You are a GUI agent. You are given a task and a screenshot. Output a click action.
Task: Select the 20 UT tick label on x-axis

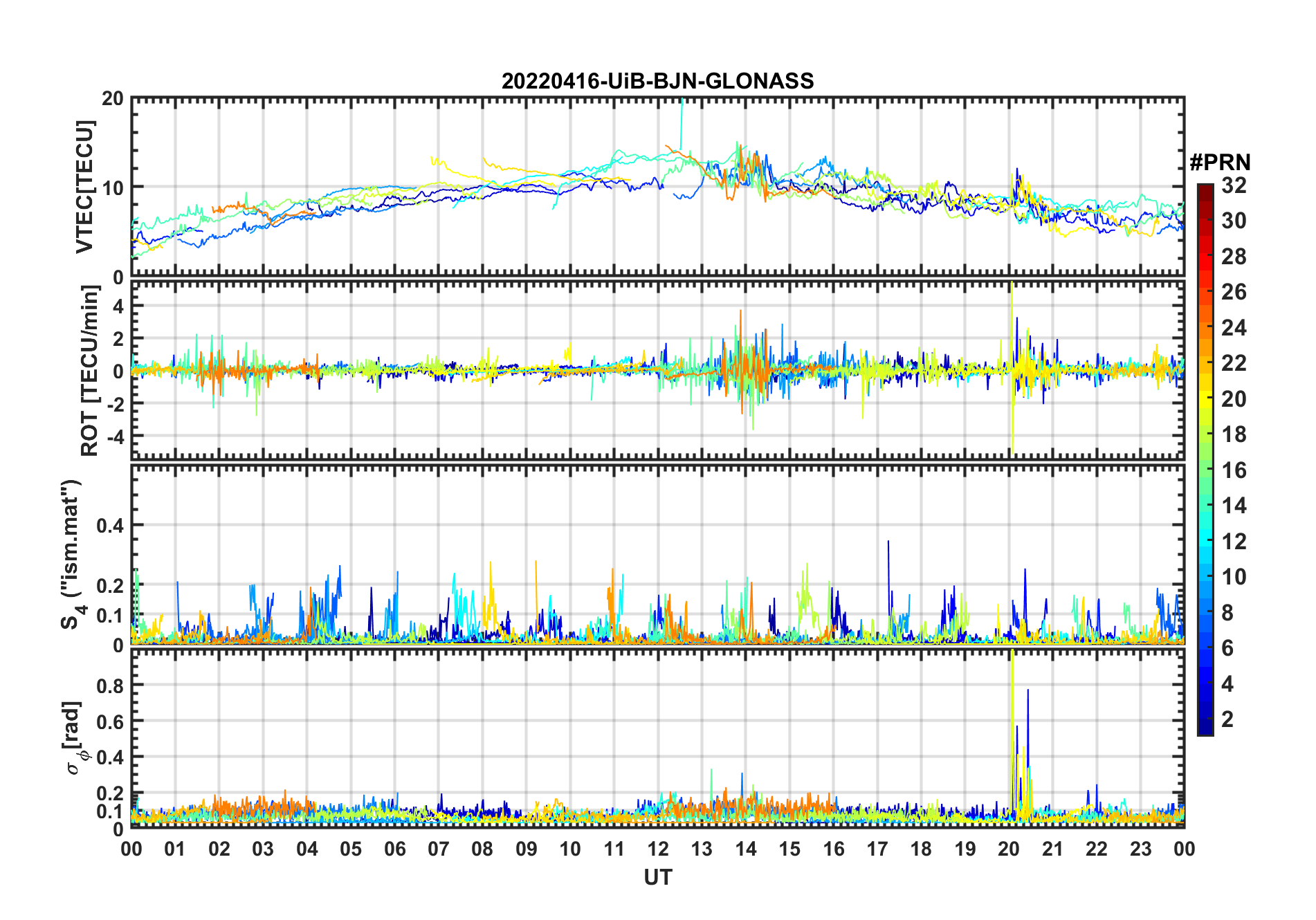click(x=1009, y=849)
